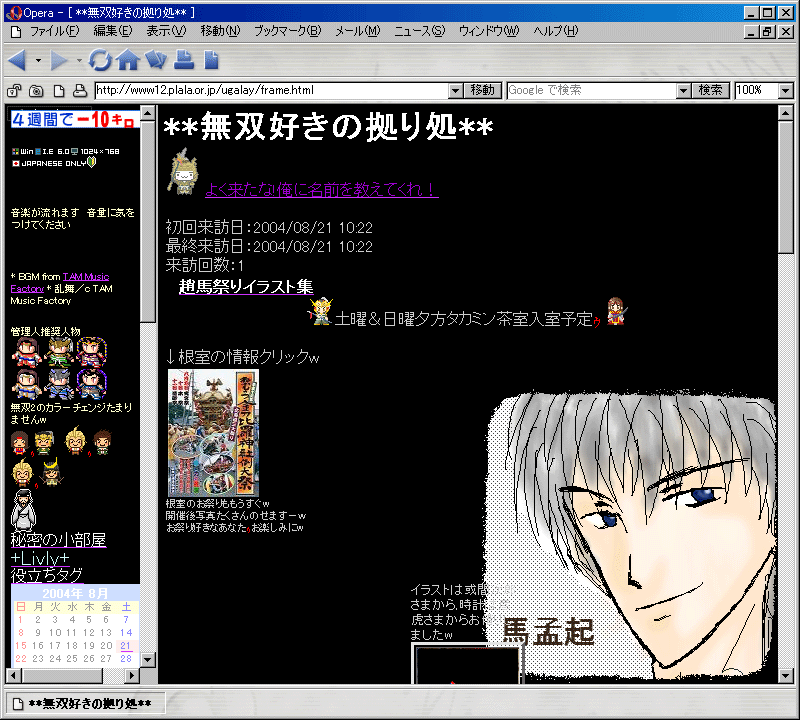Viewport: 800px width, 720px height.
Task: Click the 4週間で-10キロ banner ad
Action: coord(74,119)
